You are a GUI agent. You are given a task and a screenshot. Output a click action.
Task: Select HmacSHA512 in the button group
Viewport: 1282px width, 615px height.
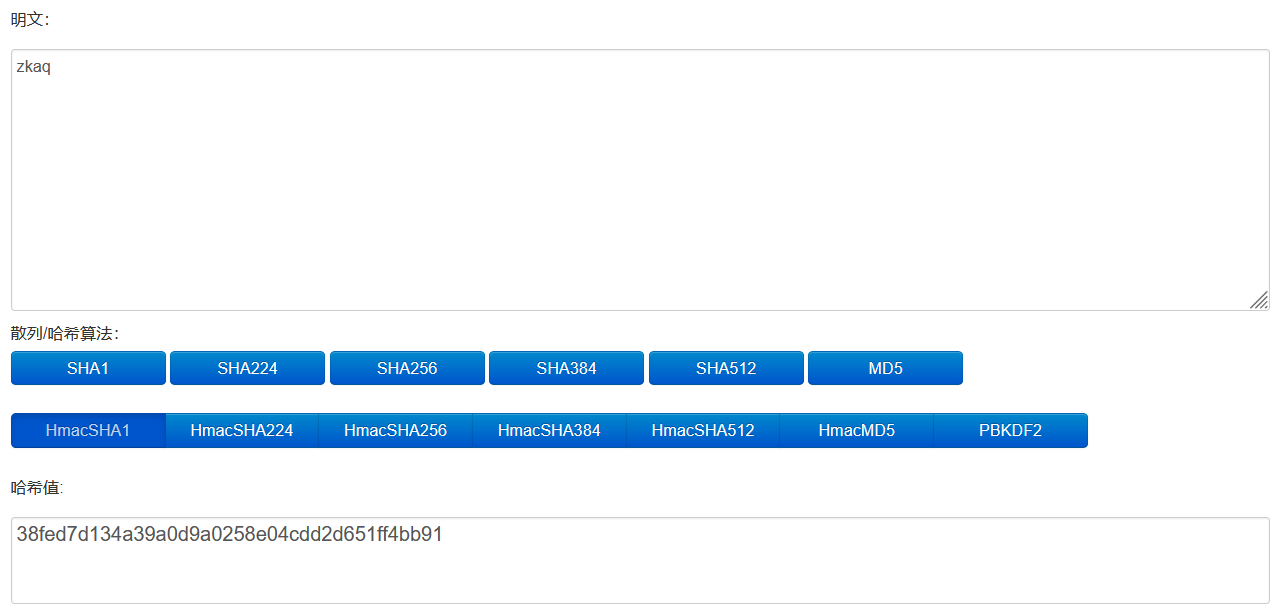703,431
